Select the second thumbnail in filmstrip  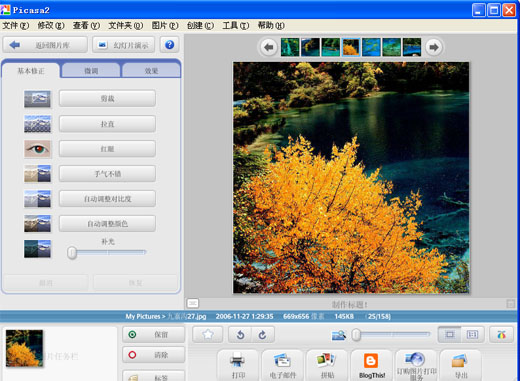click(x=310, y=47)
